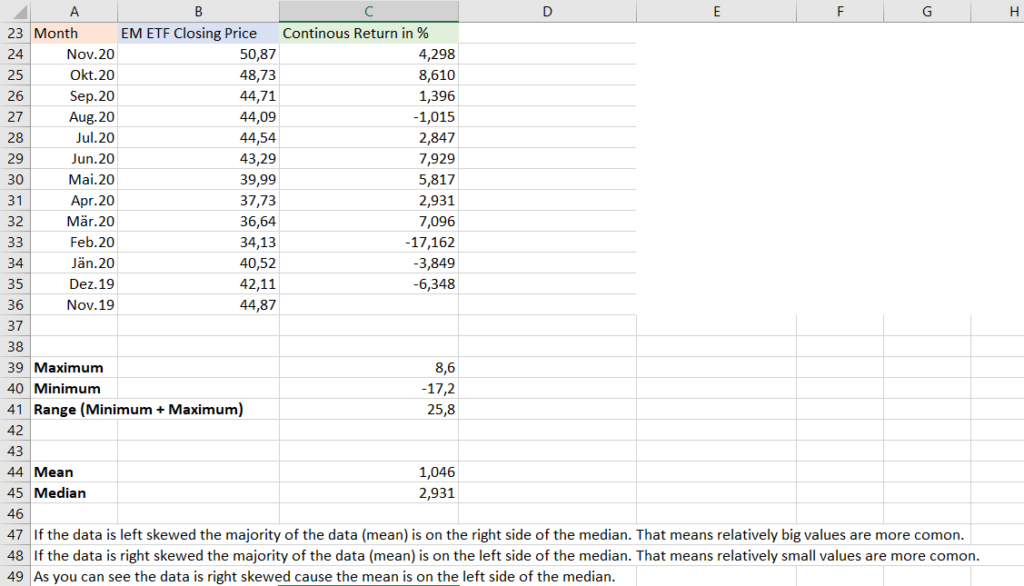Select the 'Nov.19' month cell
Viewport: 1024px width, 586px height.
coord(74,305)
